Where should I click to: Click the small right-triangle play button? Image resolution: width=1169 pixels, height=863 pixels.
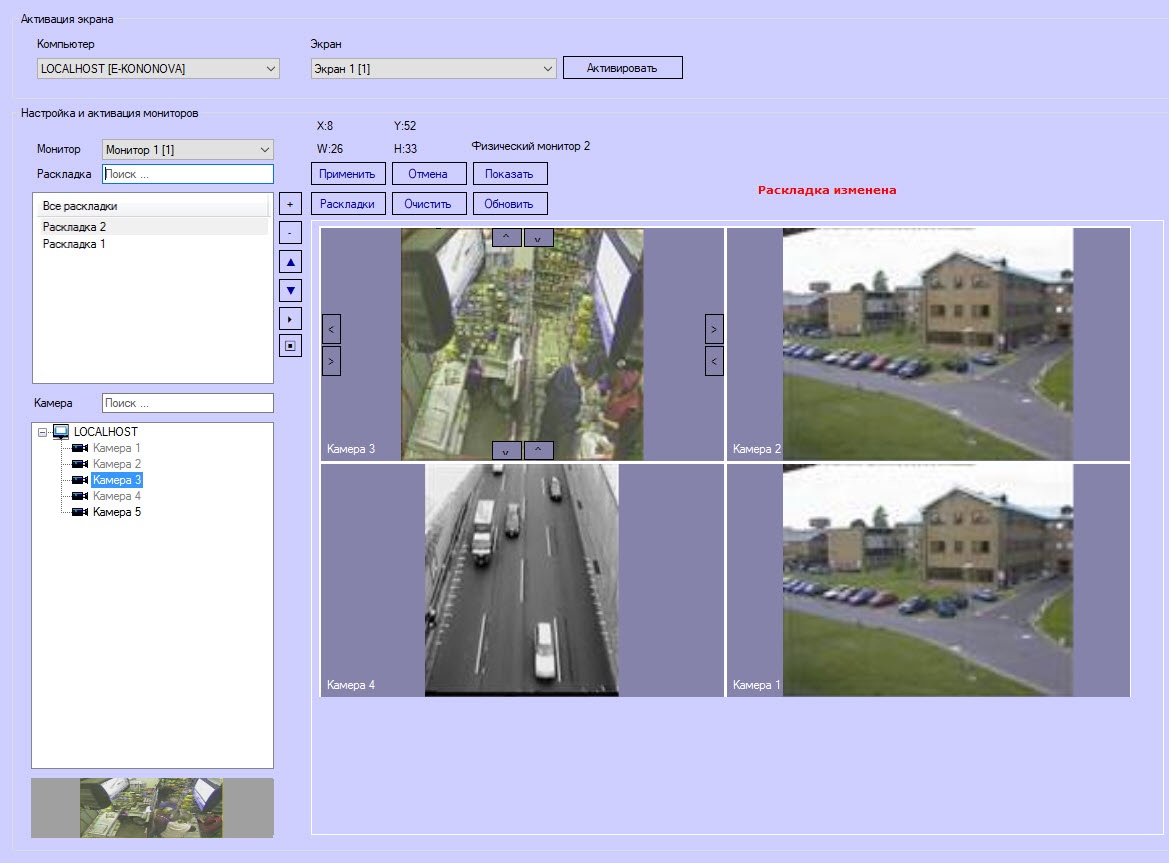click(x=289, y=318)
